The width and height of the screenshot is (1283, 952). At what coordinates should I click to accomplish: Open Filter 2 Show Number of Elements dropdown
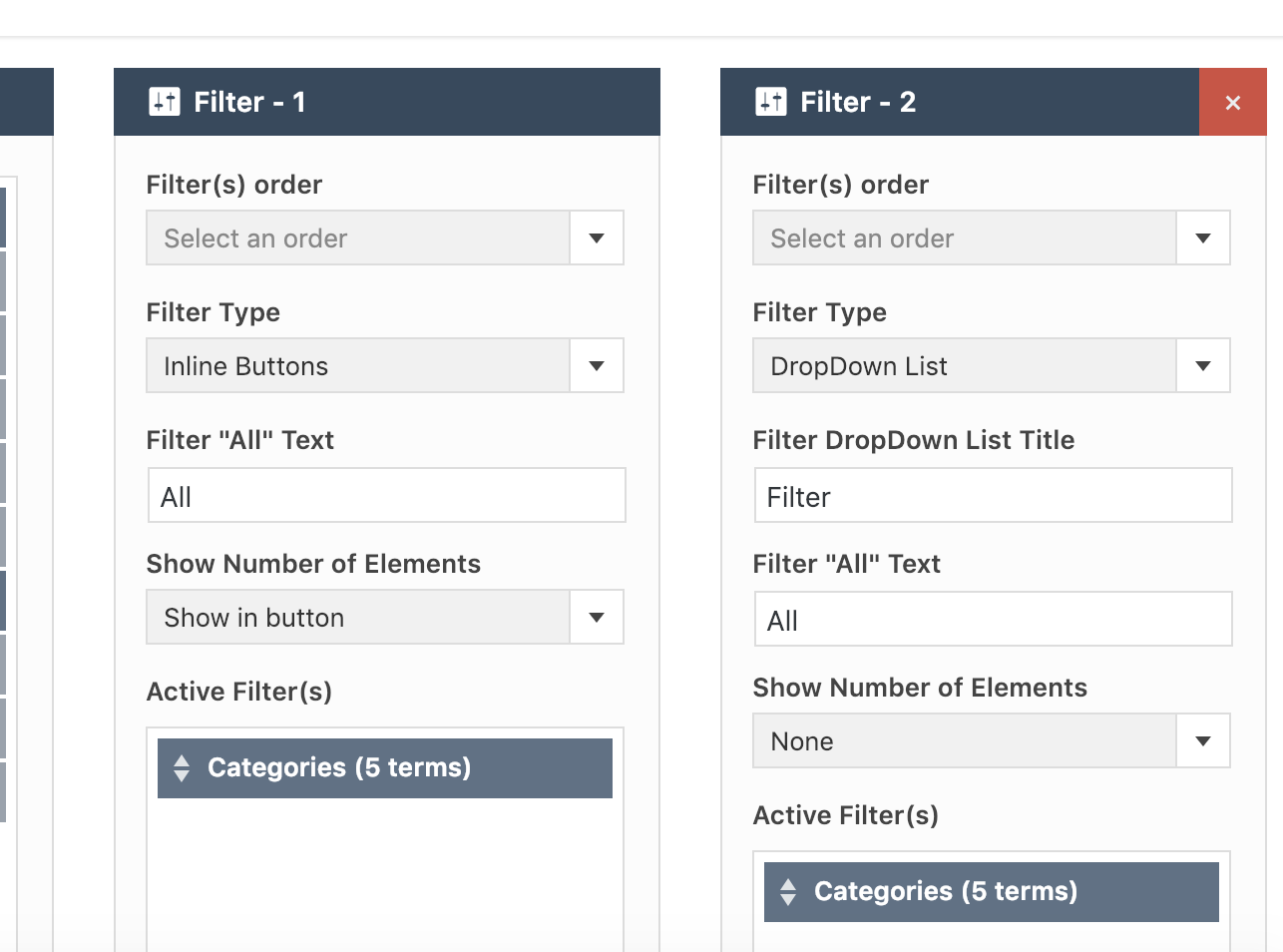coord(991,741)
